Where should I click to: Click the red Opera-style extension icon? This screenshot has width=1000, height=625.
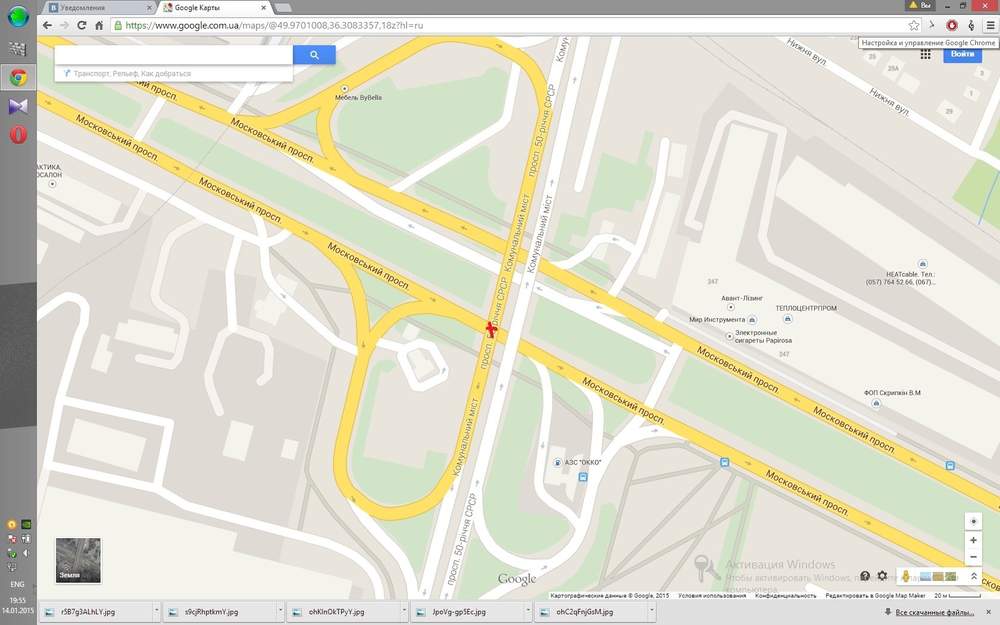pyautogui.click(x=952, y=26)
